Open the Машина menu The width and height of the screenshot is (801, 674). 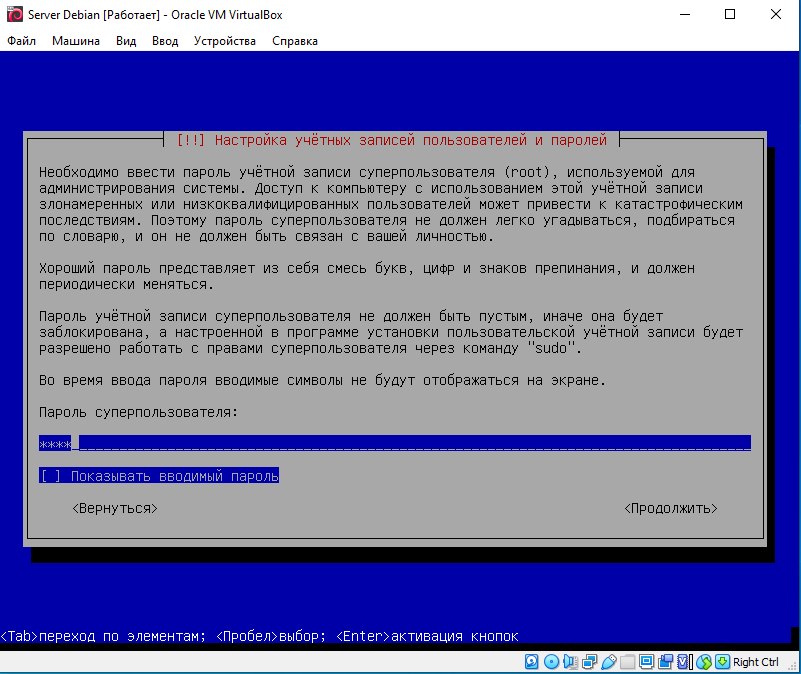[x=76, y=41]
